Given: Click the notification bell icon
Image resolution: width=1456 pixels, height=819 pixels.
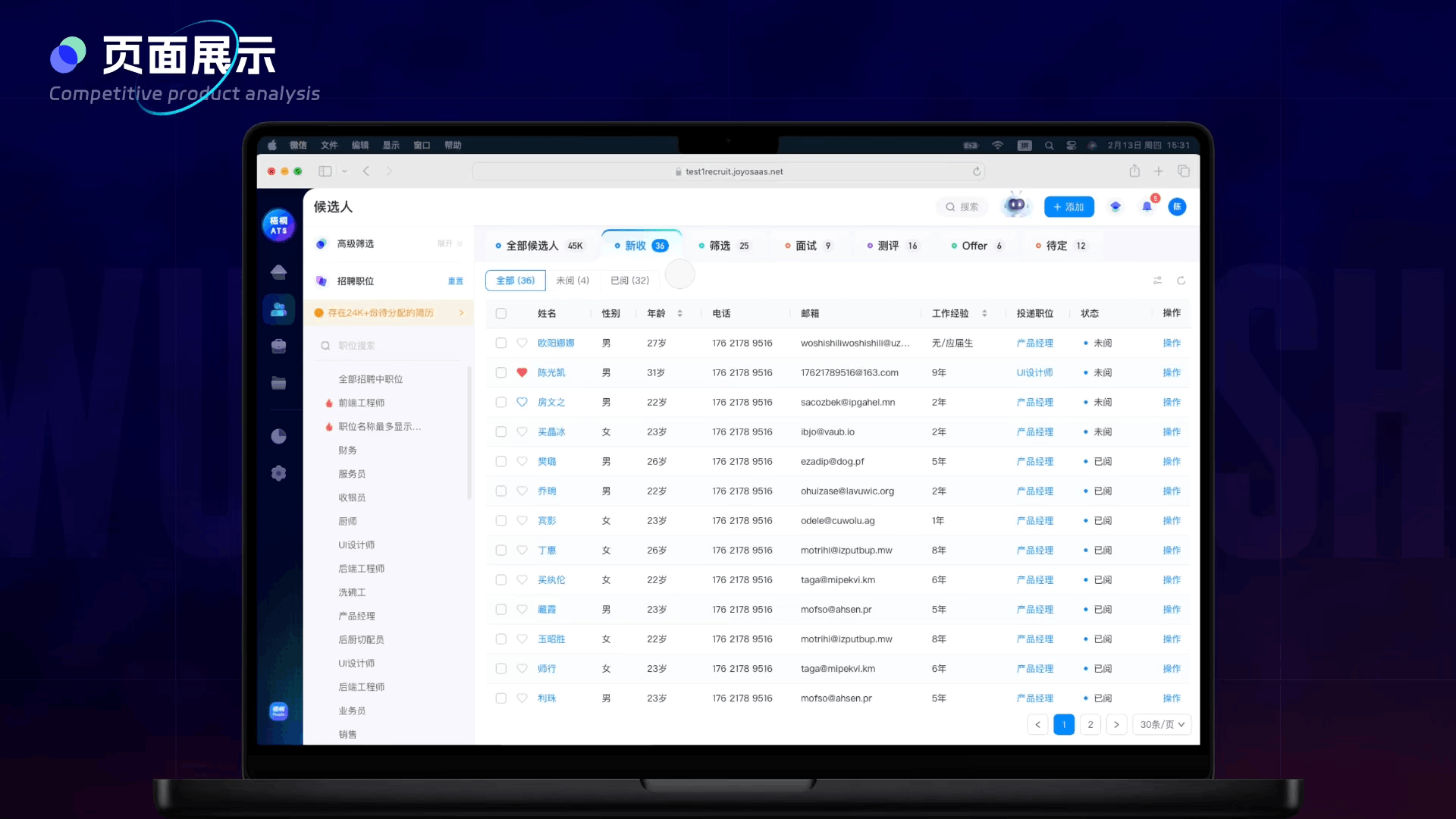Looking at the screenshot, I should pos(1147,207).
